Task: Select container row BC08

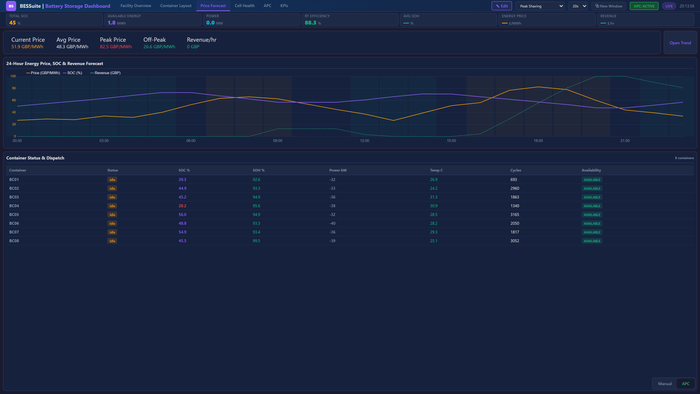Action: [350, 241]
